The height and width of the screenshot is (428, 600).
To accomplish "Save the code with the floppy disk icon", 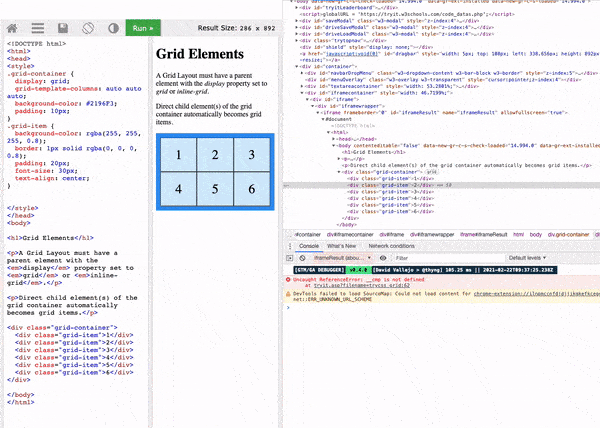I will coord(63,28).
